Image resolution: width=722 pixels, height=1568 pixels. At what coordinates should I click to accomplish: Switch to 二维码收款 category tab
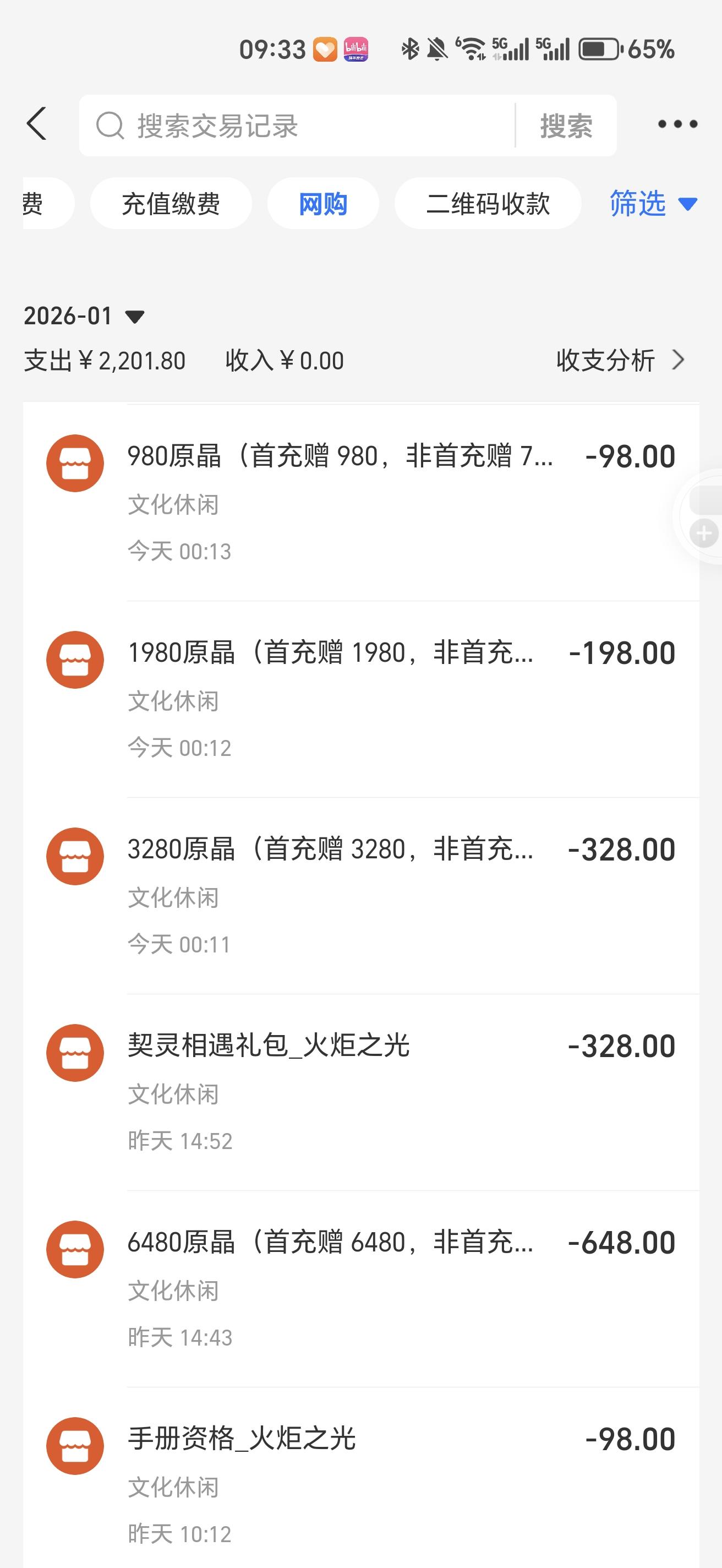tap(488, 203)
